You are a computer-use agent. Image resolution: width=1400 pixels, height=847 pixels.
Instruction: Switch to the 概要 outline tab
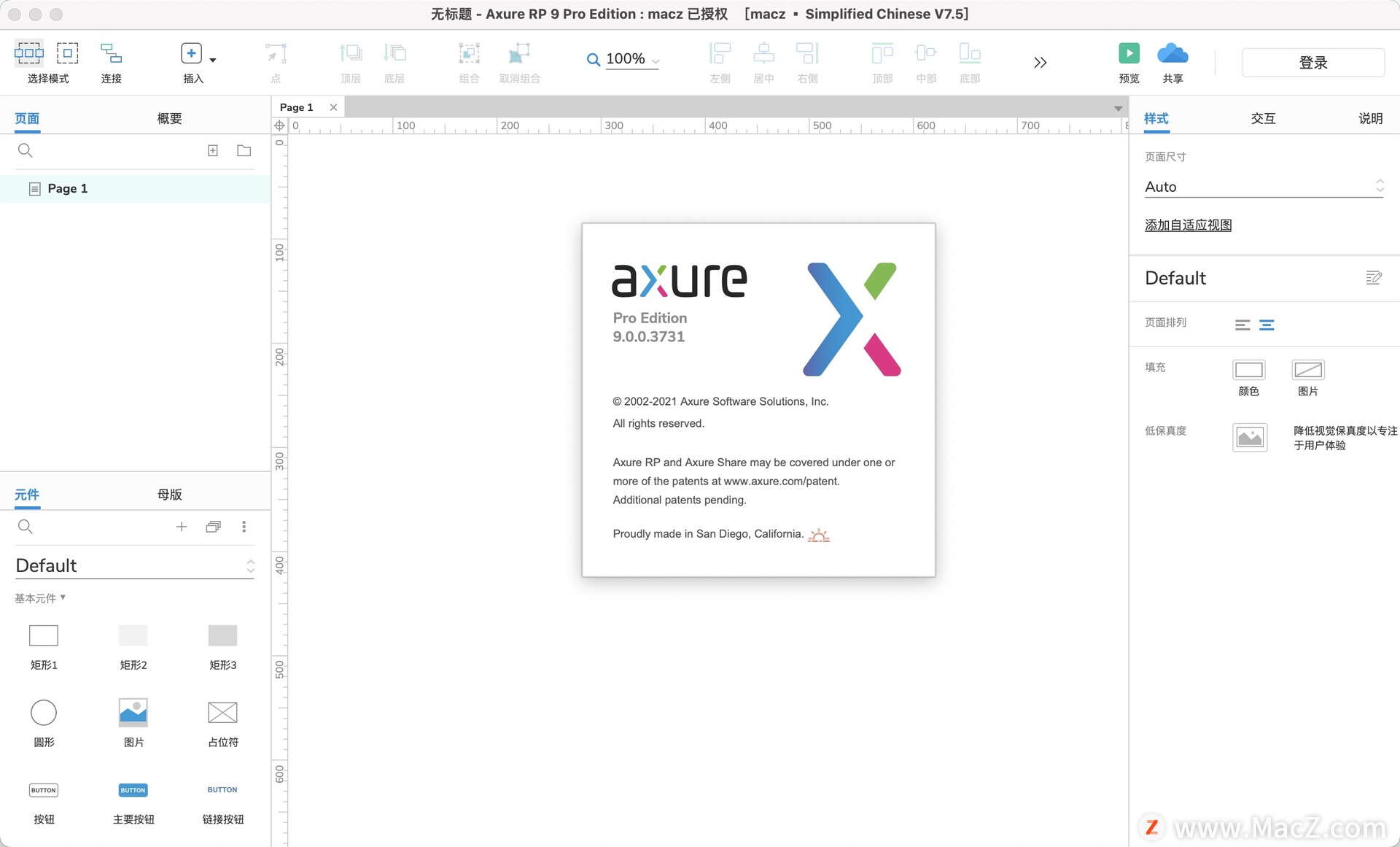169,118
